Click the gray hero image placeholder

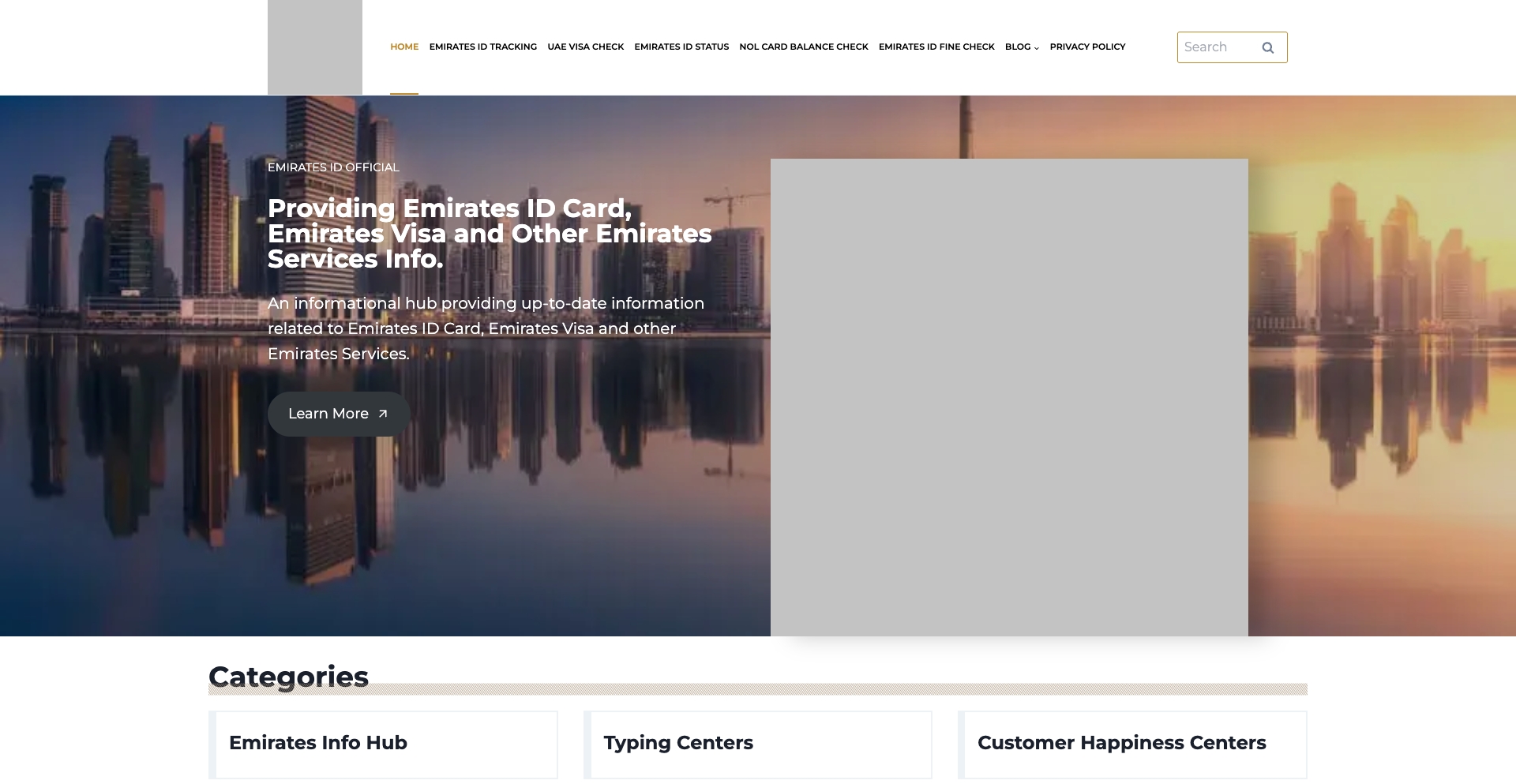(1009, 397)
